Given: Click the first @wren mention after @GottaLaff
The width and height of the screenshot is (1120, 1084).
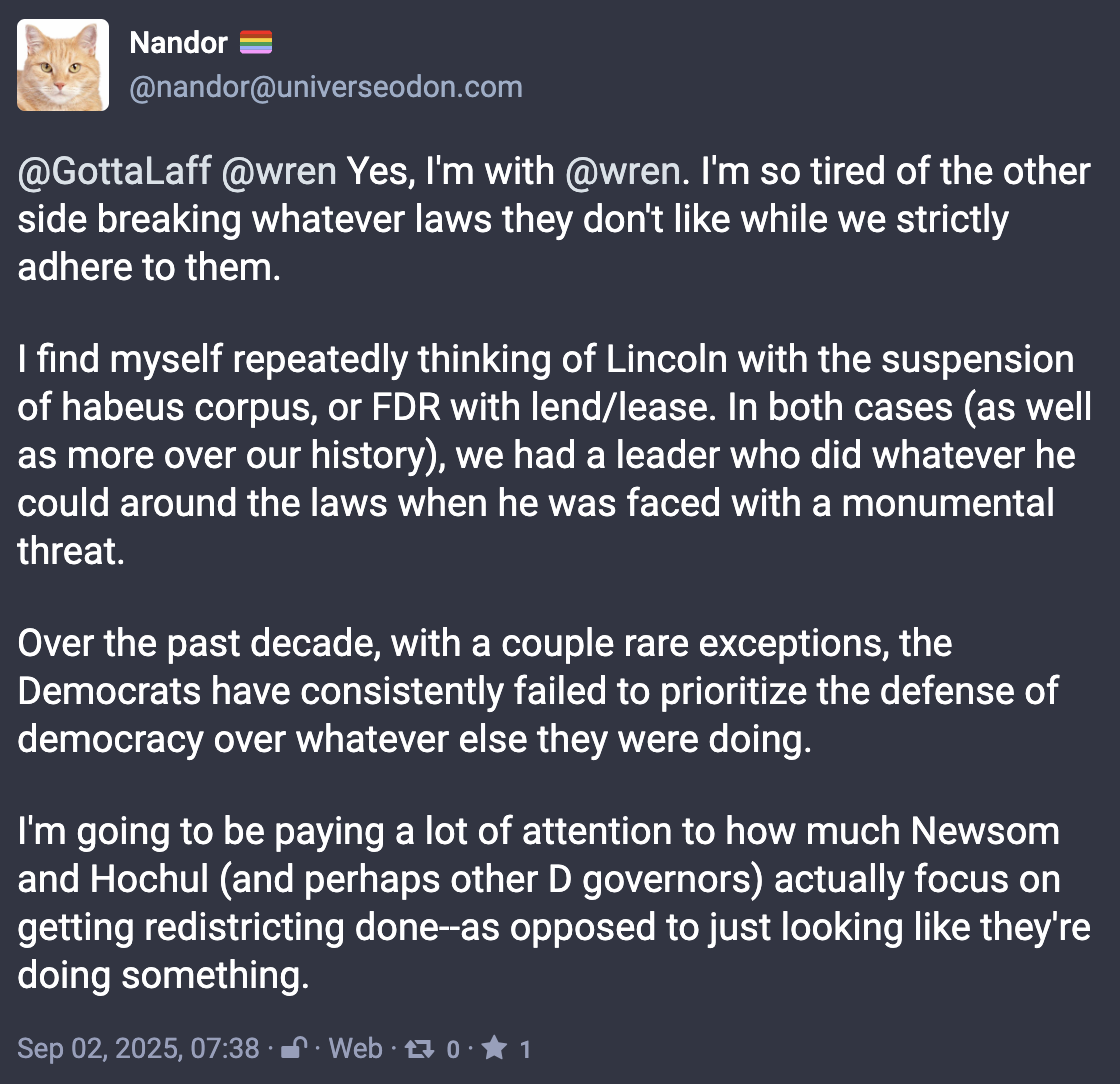Looking at the screenshot, I should pos(279,172).
